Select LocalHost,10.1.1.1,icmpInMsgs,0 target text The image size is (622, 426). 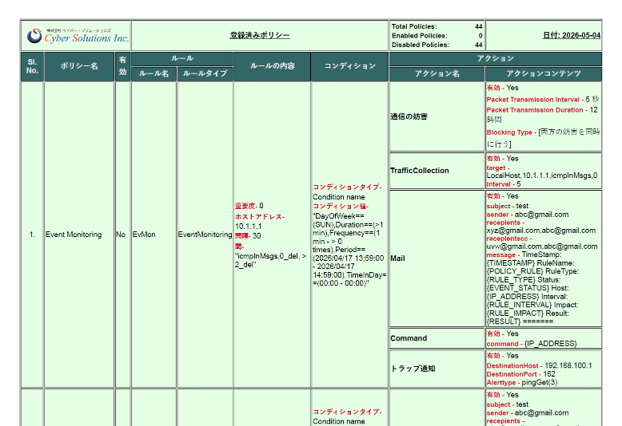click(542, 176)
